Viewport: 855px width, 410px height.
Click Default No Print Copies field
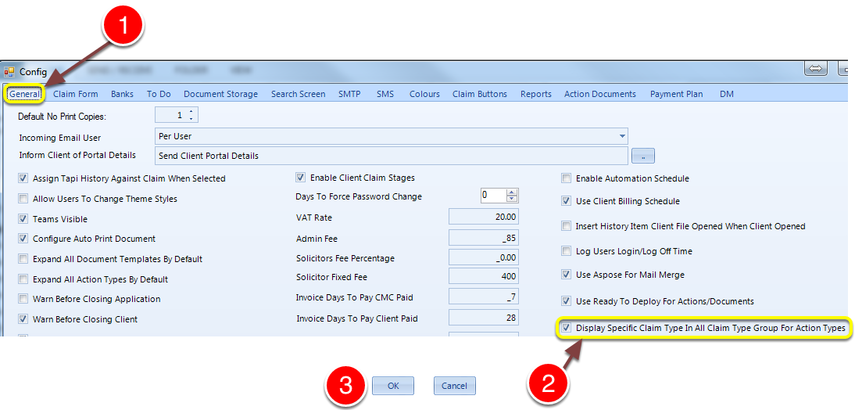[176, 116]
